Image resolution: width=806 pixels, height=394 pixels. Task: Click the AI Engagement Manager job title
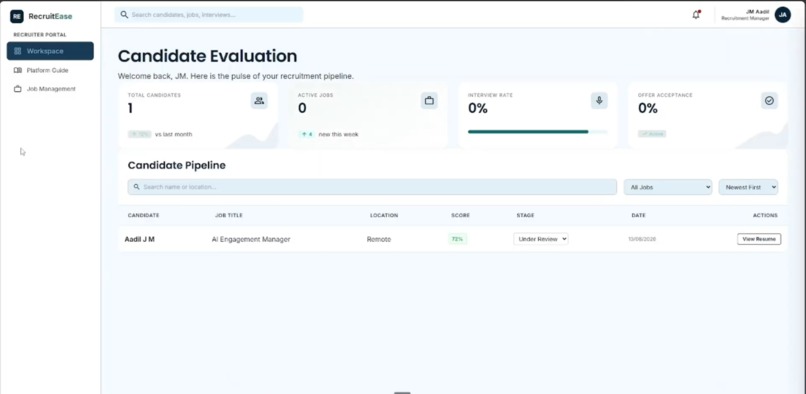pyautogui.click(x=251, y=239)
